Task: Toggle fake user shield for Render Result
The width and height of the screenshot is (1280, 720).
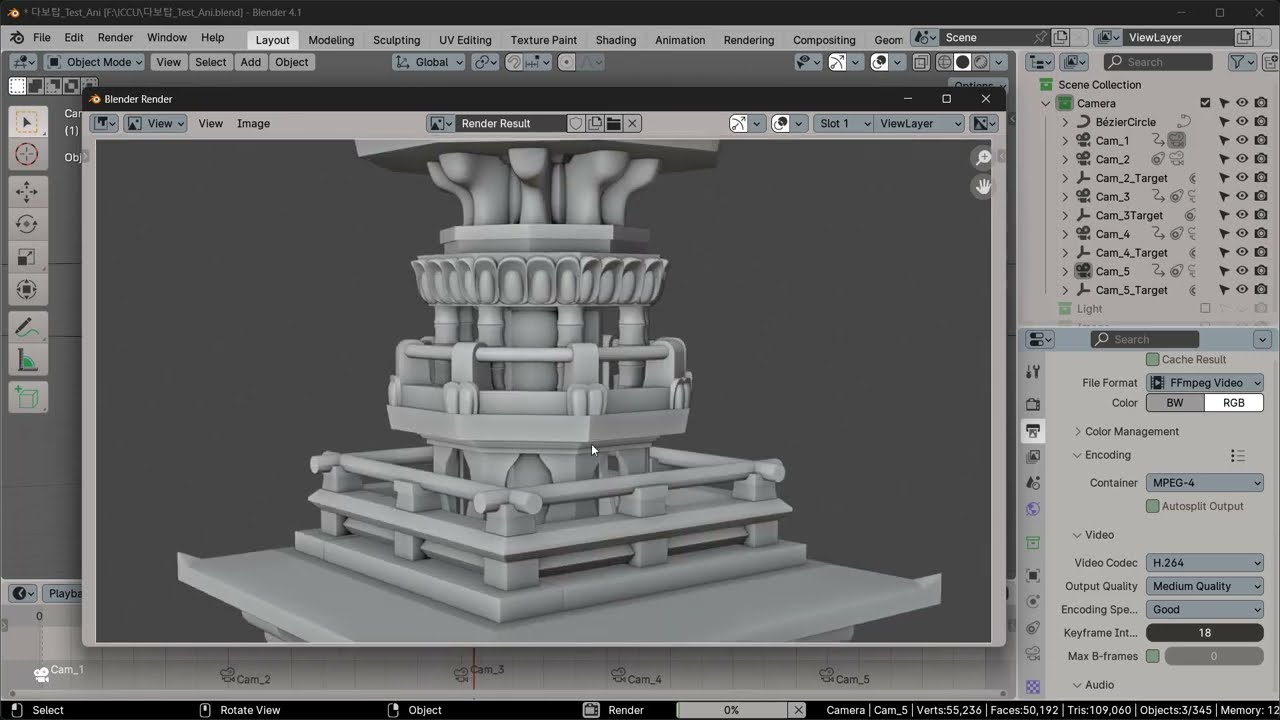Action: point(576,123)
